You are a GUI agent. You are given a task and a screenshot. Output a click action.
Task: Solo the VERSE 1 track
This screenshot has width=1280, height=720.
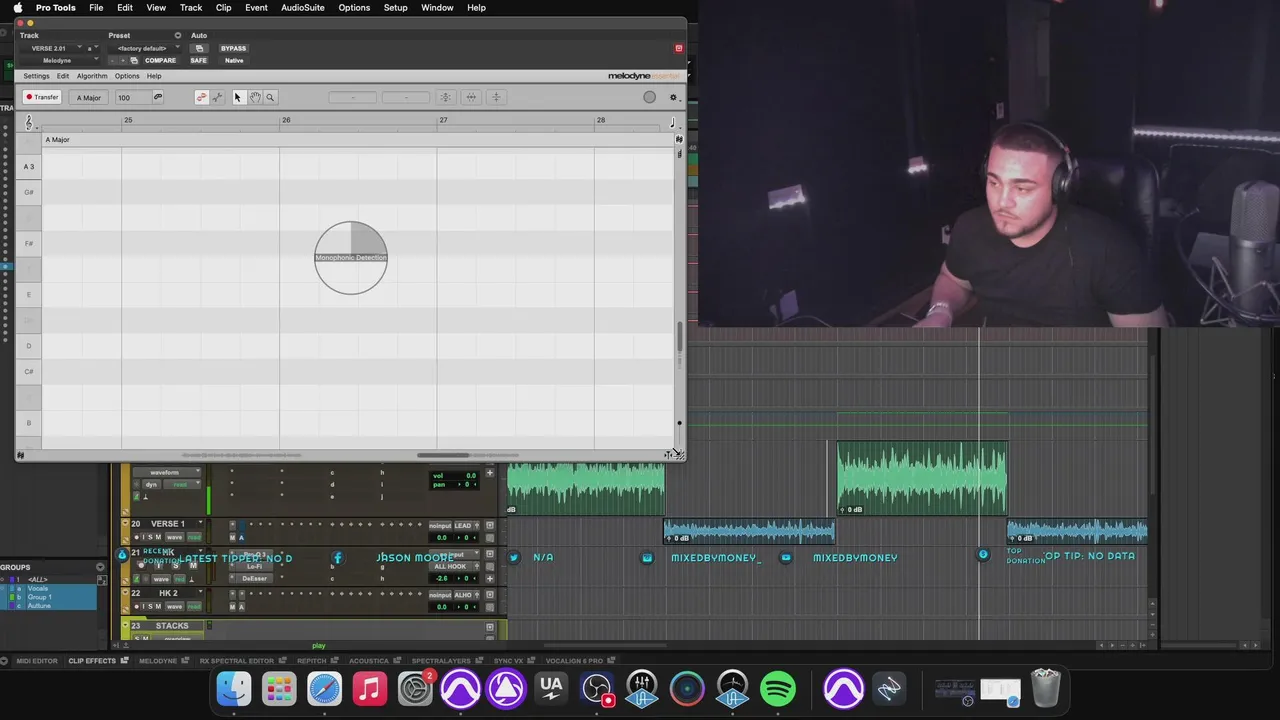[150, 537]
